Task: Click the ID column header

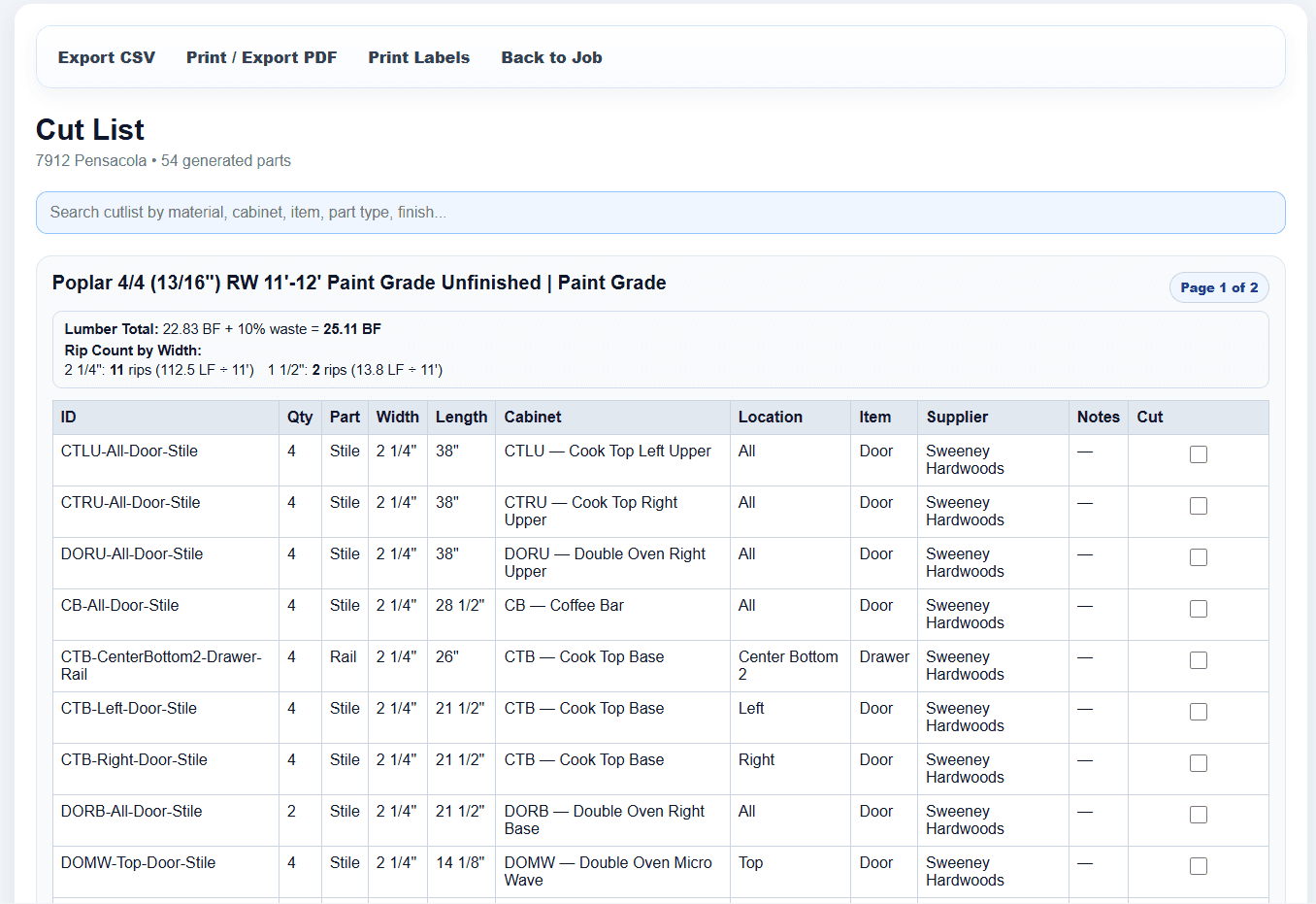Action: coord(166,418)
